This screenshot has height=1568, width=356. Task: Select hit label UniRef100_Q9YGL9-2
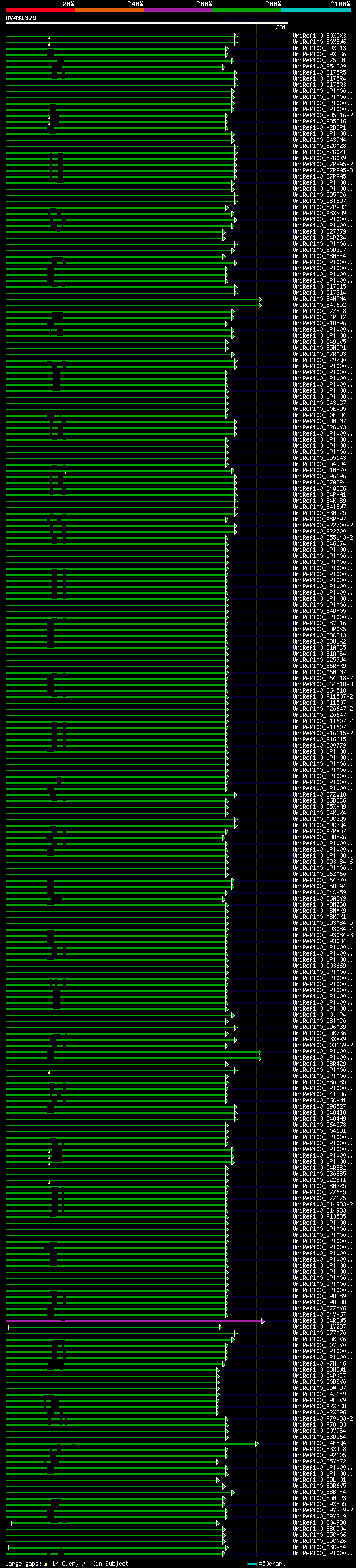323,1510
